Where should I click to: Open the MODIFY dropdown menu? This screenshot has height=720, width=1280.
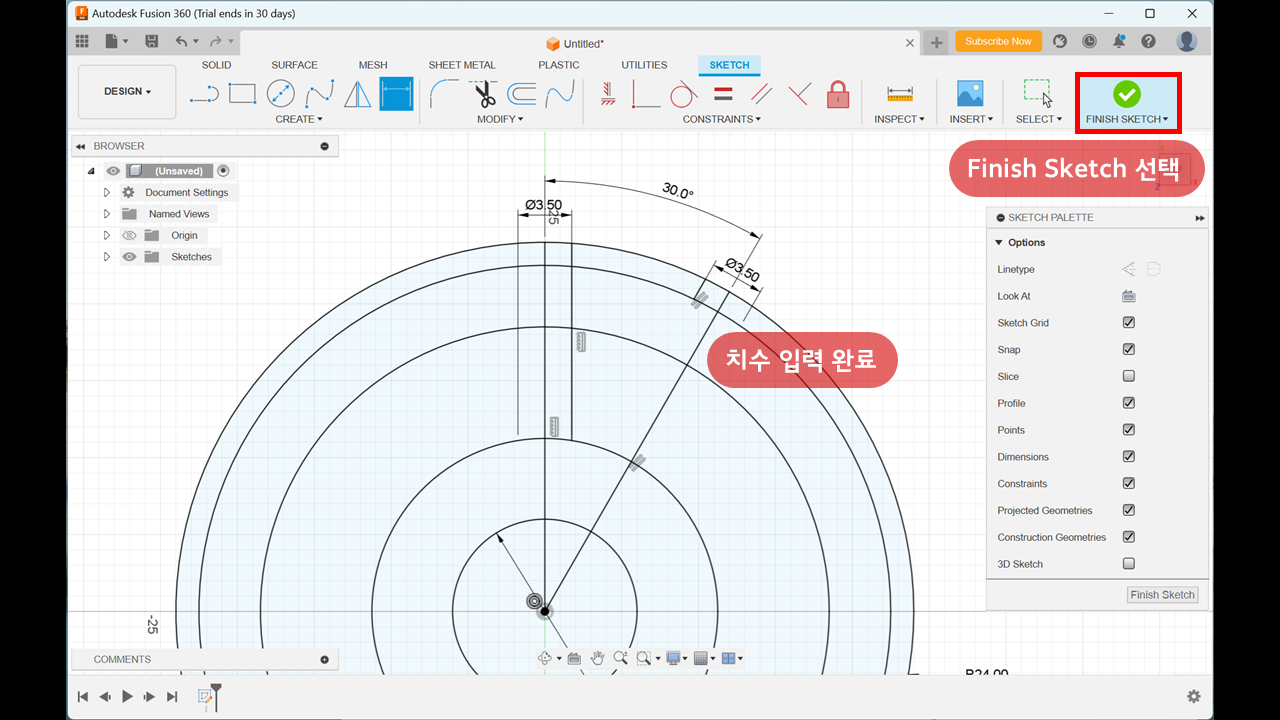(501, 119)
